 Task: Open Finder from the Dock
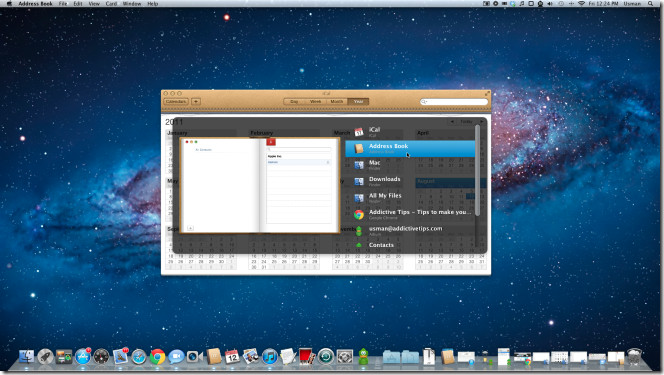coord(26,357)
